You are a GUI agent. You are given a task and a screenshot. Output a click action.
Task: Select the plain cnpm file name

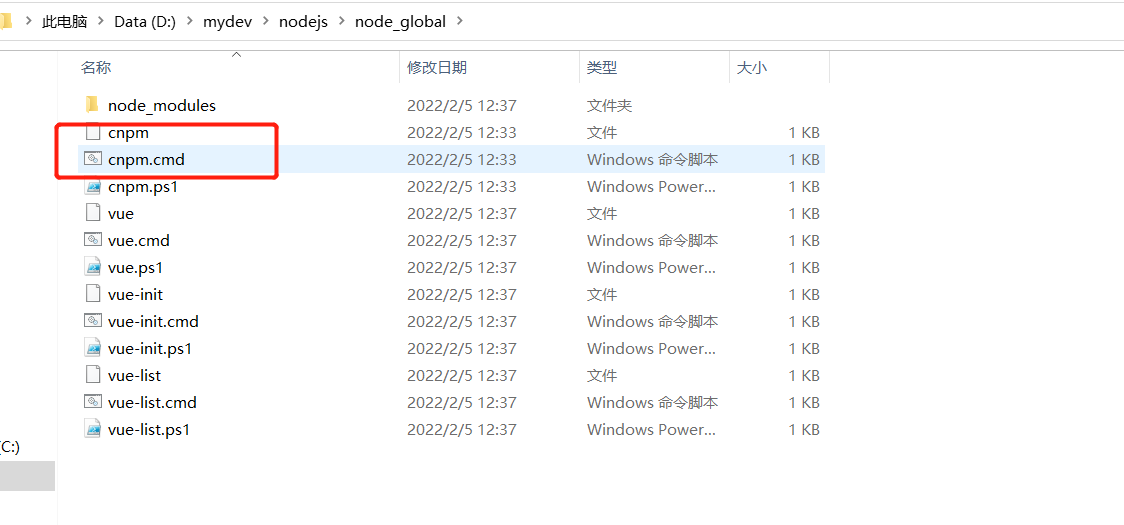(128, 132)
